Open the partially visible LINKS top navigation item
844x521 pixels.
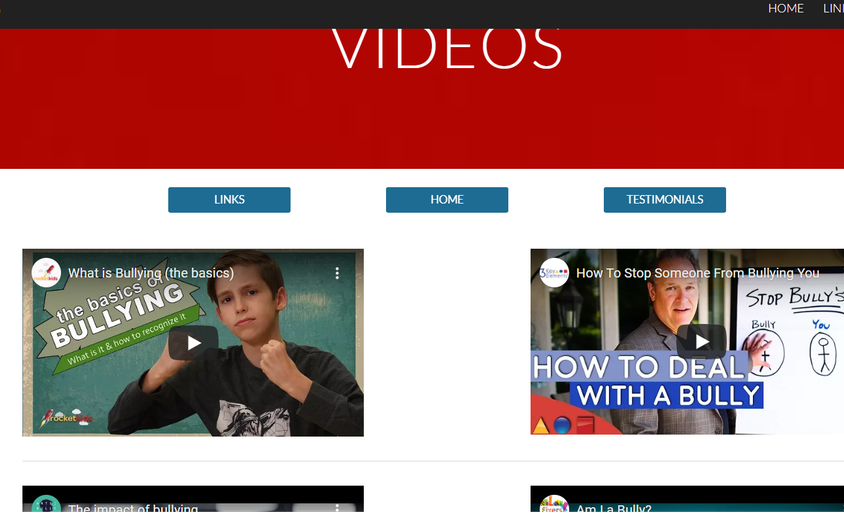pos(833,8)
